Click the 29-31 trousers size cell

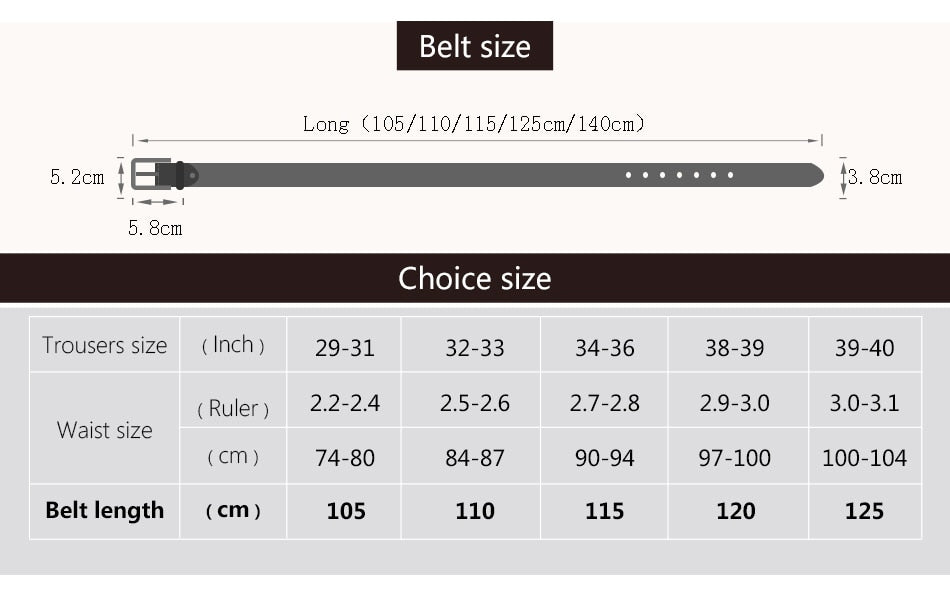pos(345,348)
